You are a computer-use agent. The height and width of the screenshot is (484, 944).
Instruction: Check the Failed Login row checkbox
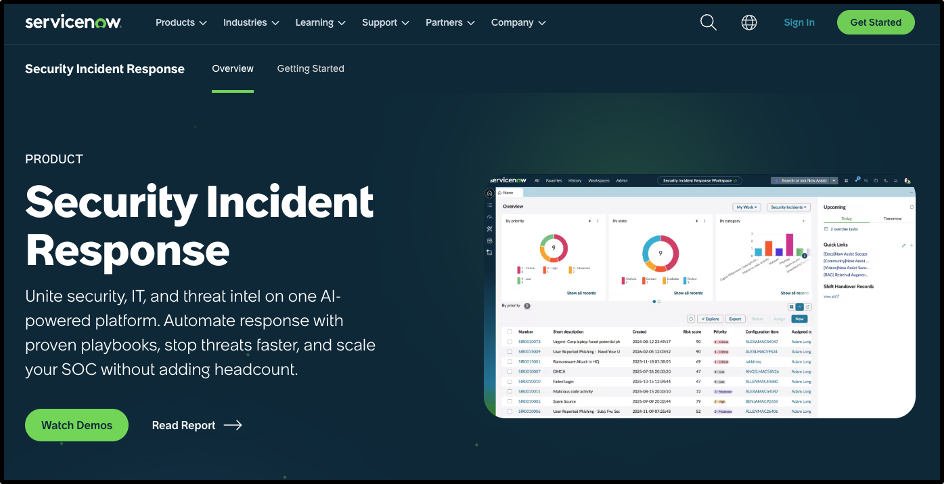coord(509,382)
